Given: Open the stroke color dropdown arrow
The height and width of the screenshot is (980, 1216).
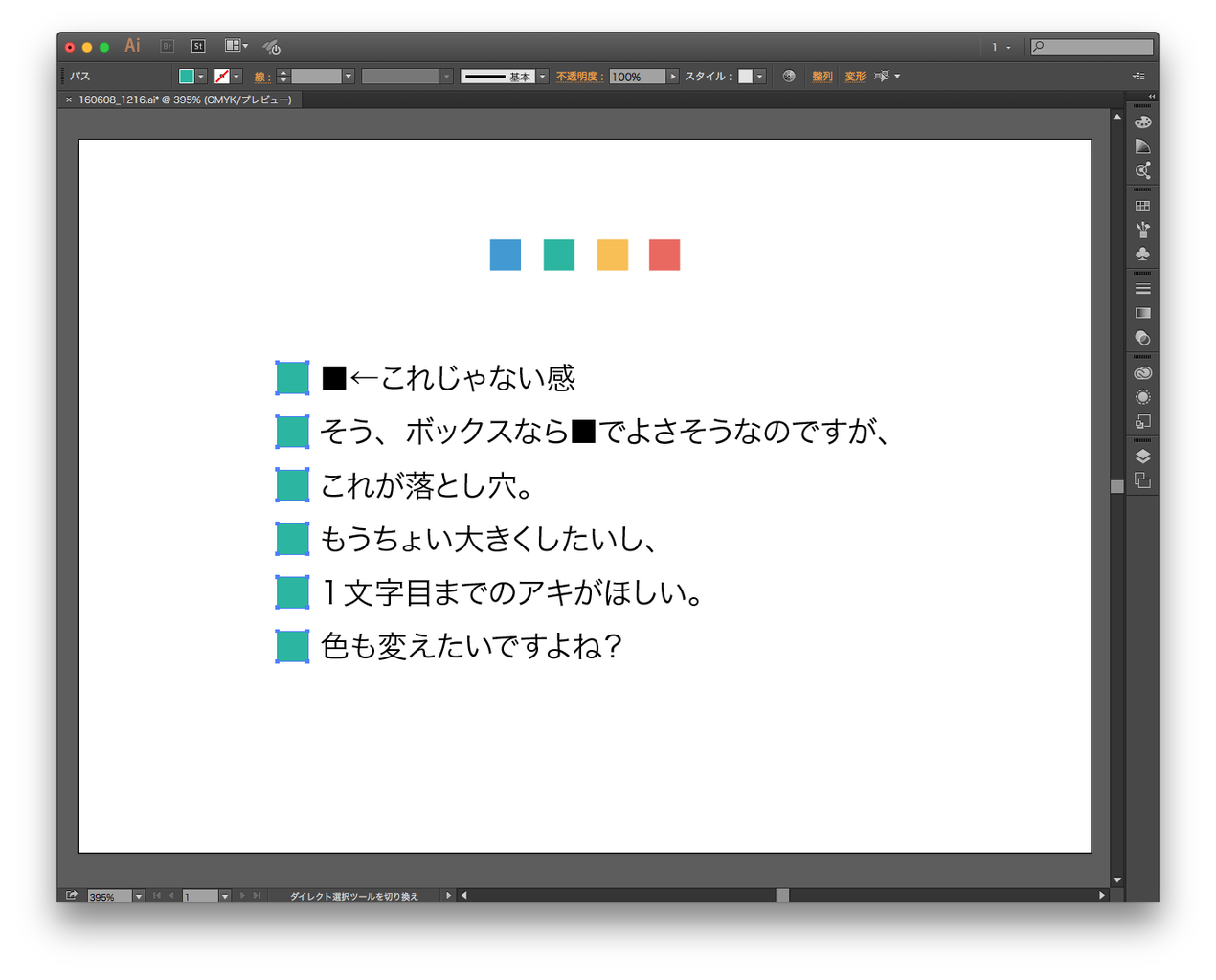Looking at the screenshot, I should [236, 77].
